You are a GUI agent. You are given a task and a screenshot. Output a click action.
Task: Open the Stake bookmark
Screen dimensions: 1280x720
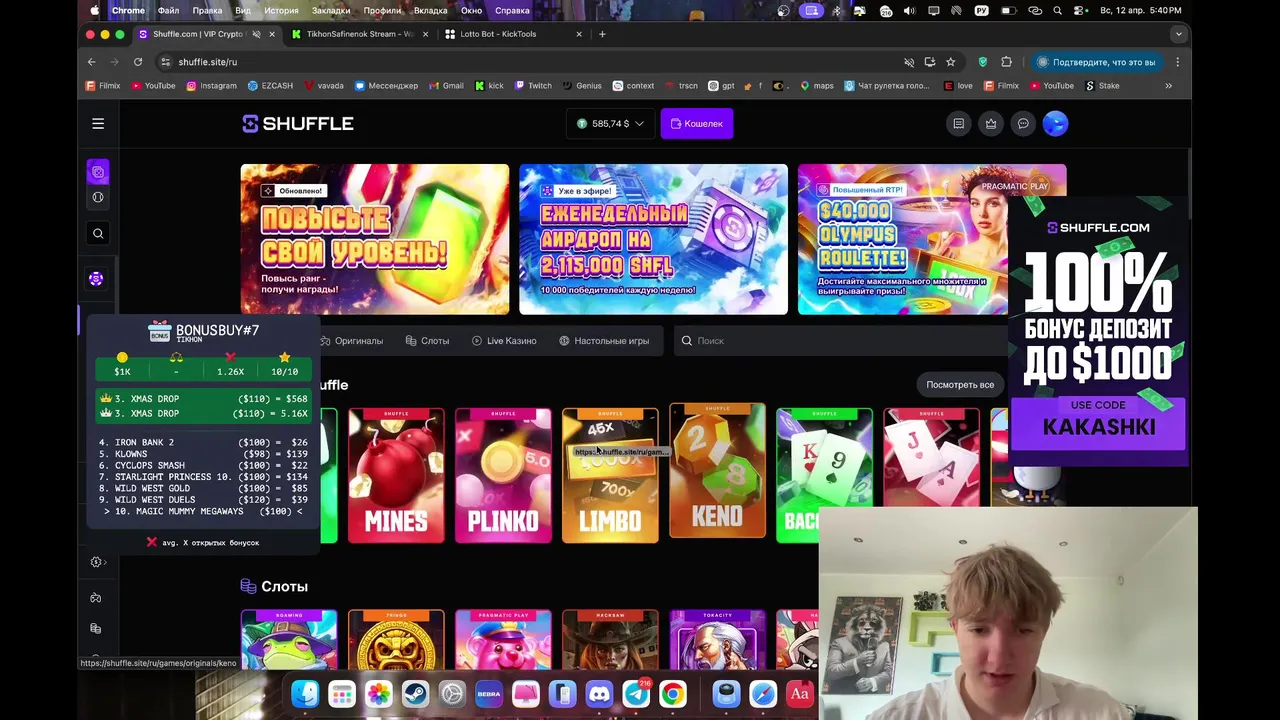point(1102,86)
